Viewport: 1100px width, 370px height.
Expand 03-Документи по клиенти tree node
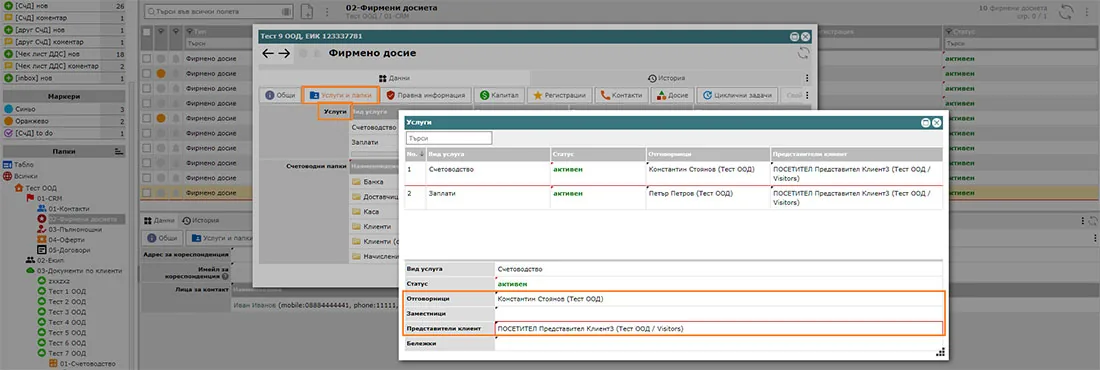pyautogui.click(x=74, y=270)
